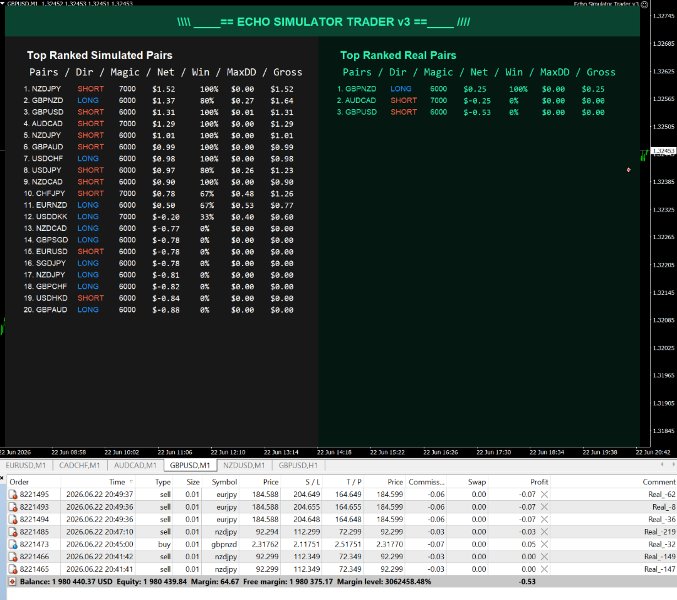Click the sell order icon for 8221466
This screenshot has width=677, height=600.
click(13, 557)
